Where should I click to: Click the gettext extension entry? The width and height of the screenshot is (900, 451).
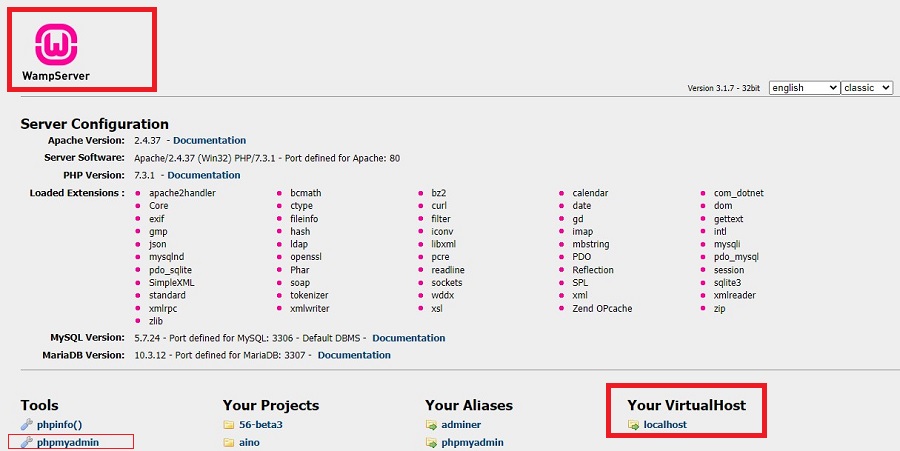[728, 219]
